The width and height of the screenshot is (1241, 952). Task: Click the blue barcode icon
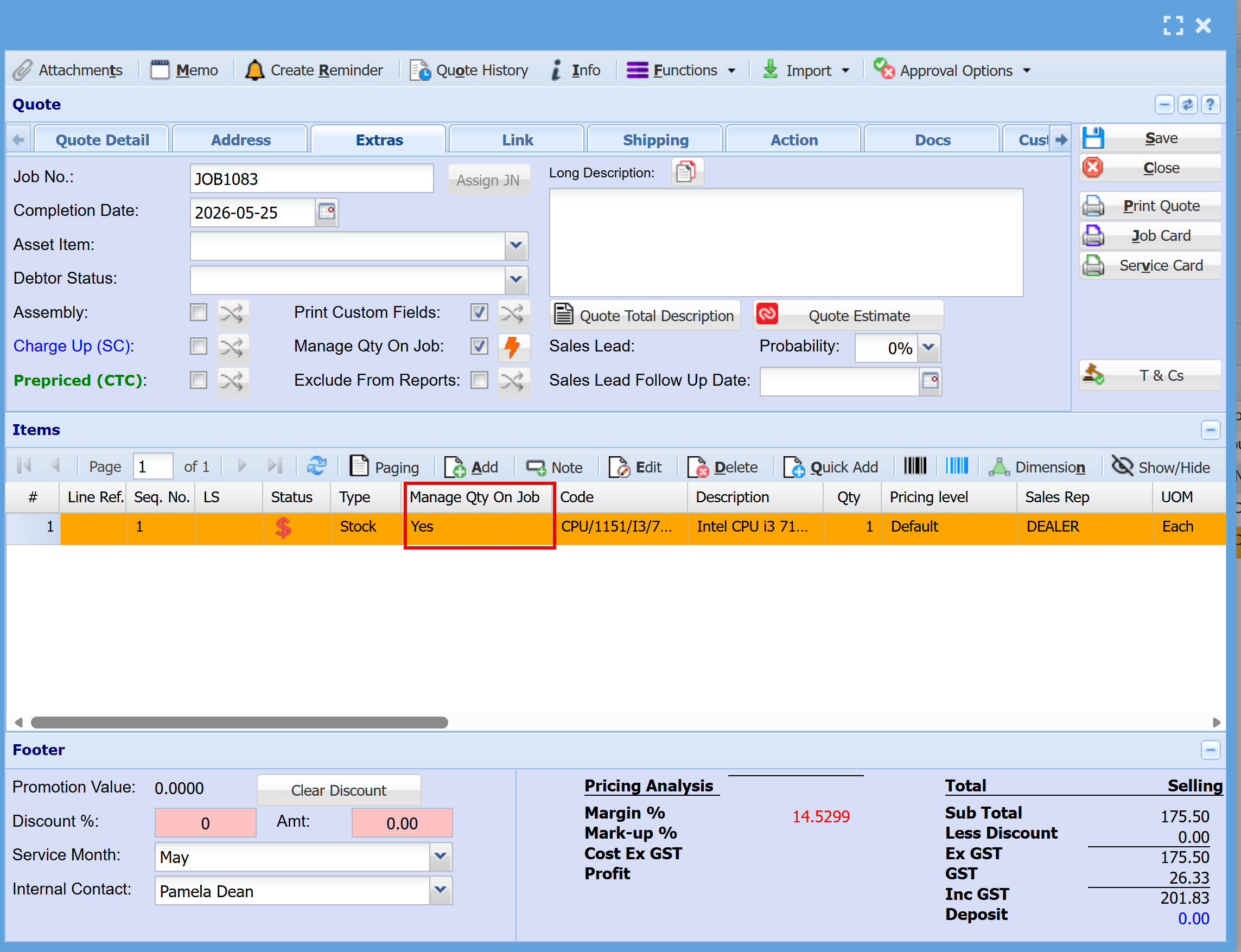tap(957, 466)
